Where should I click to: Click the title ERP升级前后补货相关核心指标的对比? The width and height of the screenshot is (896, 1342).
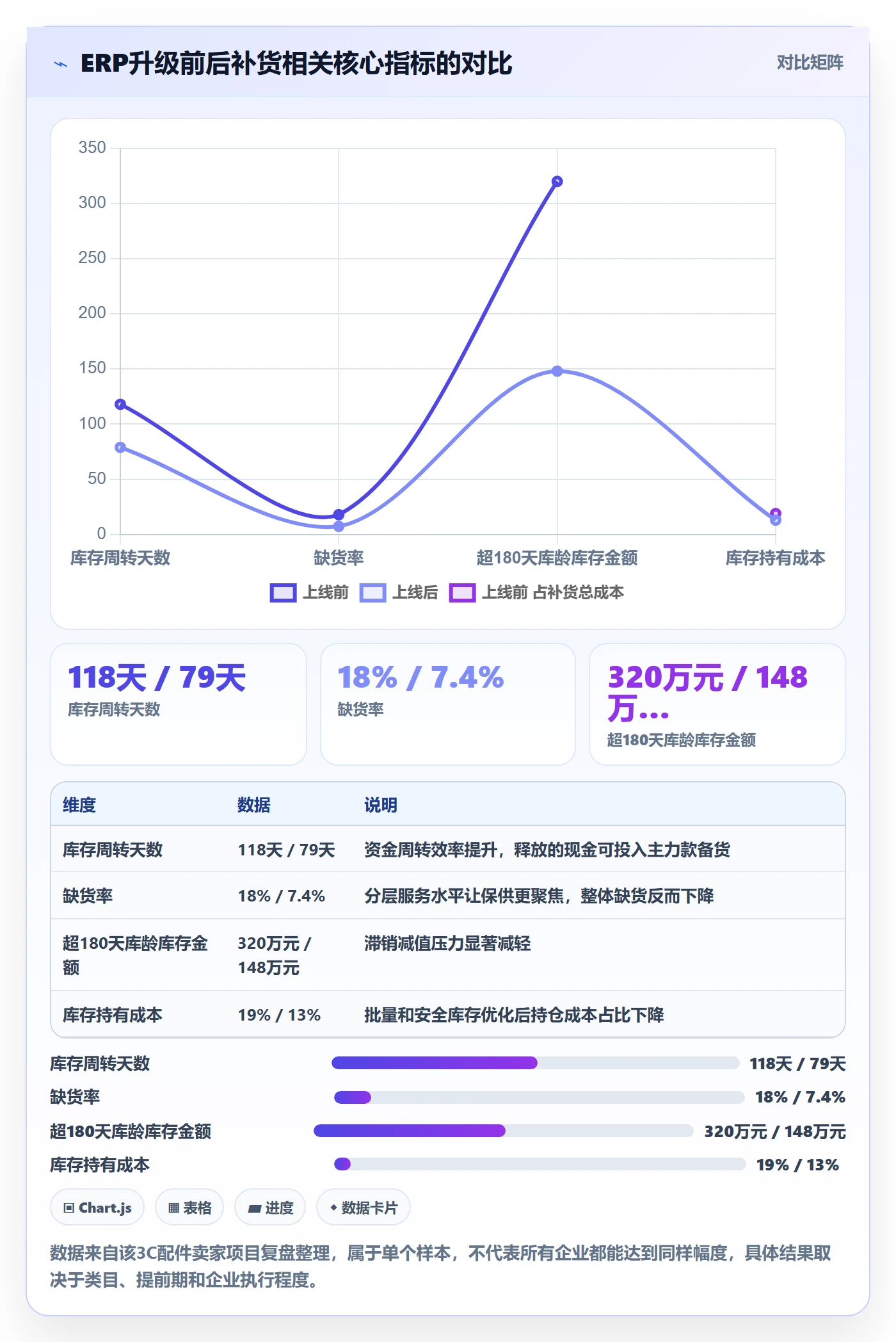(x=296, y=64)
